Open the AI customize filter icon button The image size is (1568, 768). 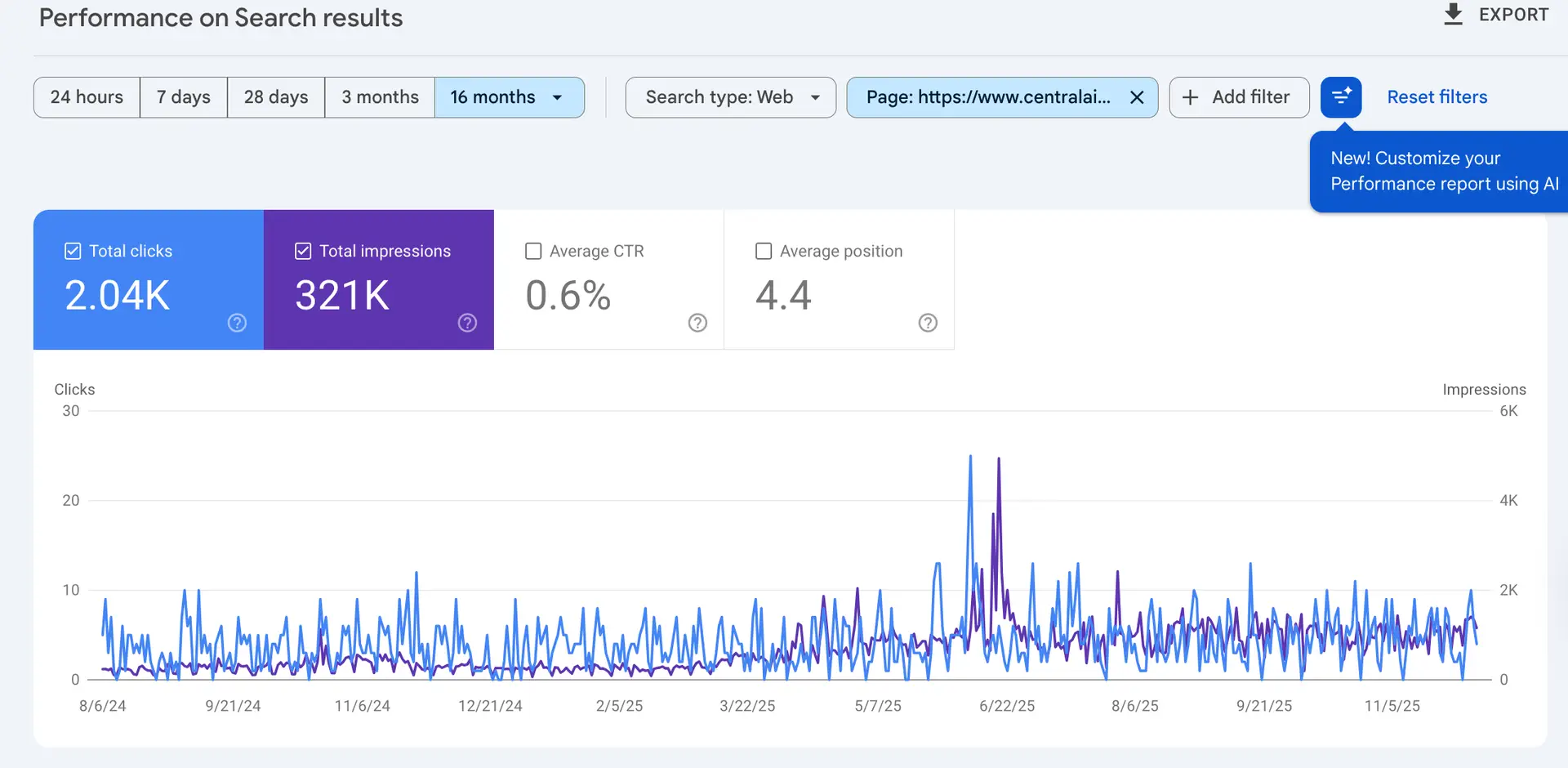pos(1341,97)
